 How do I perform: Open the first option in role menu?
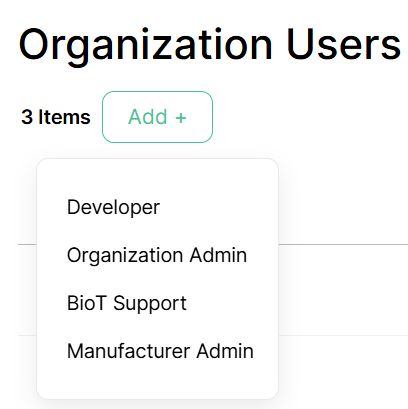point(113,207)
